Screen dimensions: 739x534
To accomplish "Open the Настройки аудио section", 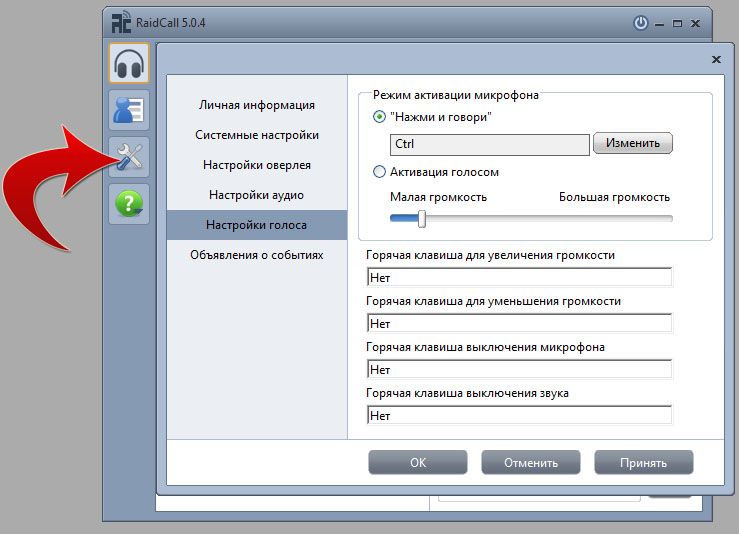I will (257, 195).
